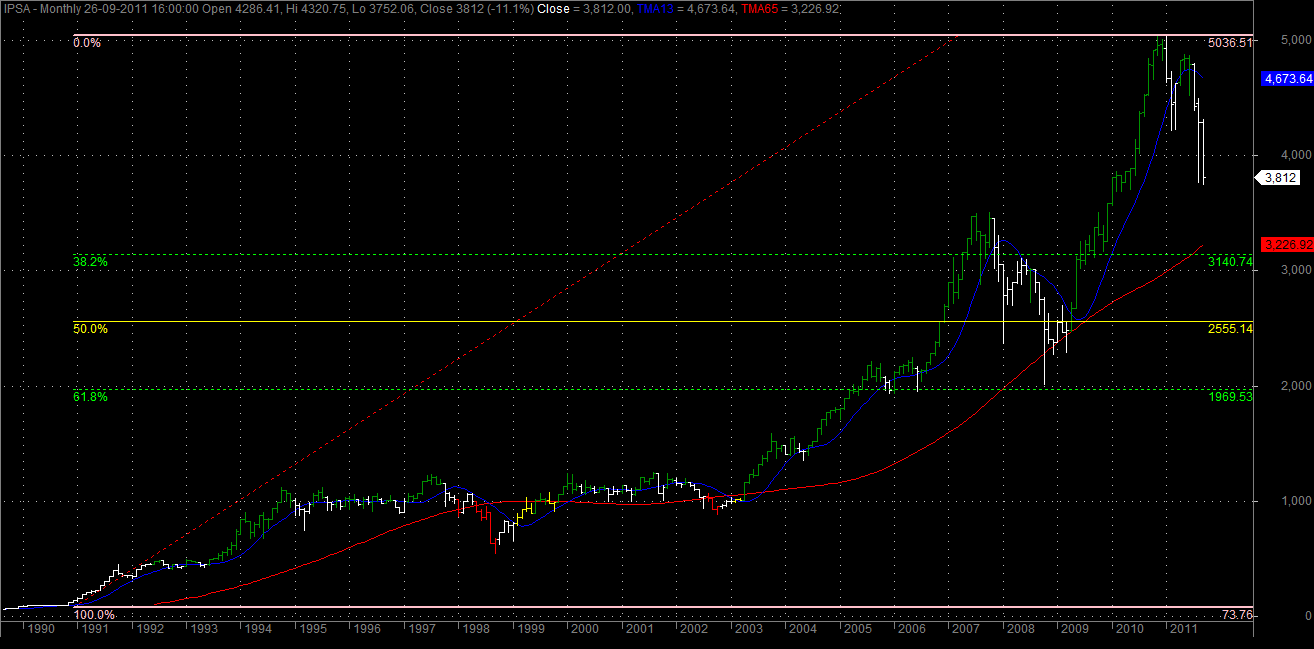Click the 2555.14 Fibonacci price value
This screenshot has width=1314, height=649.
point(1230,328)
